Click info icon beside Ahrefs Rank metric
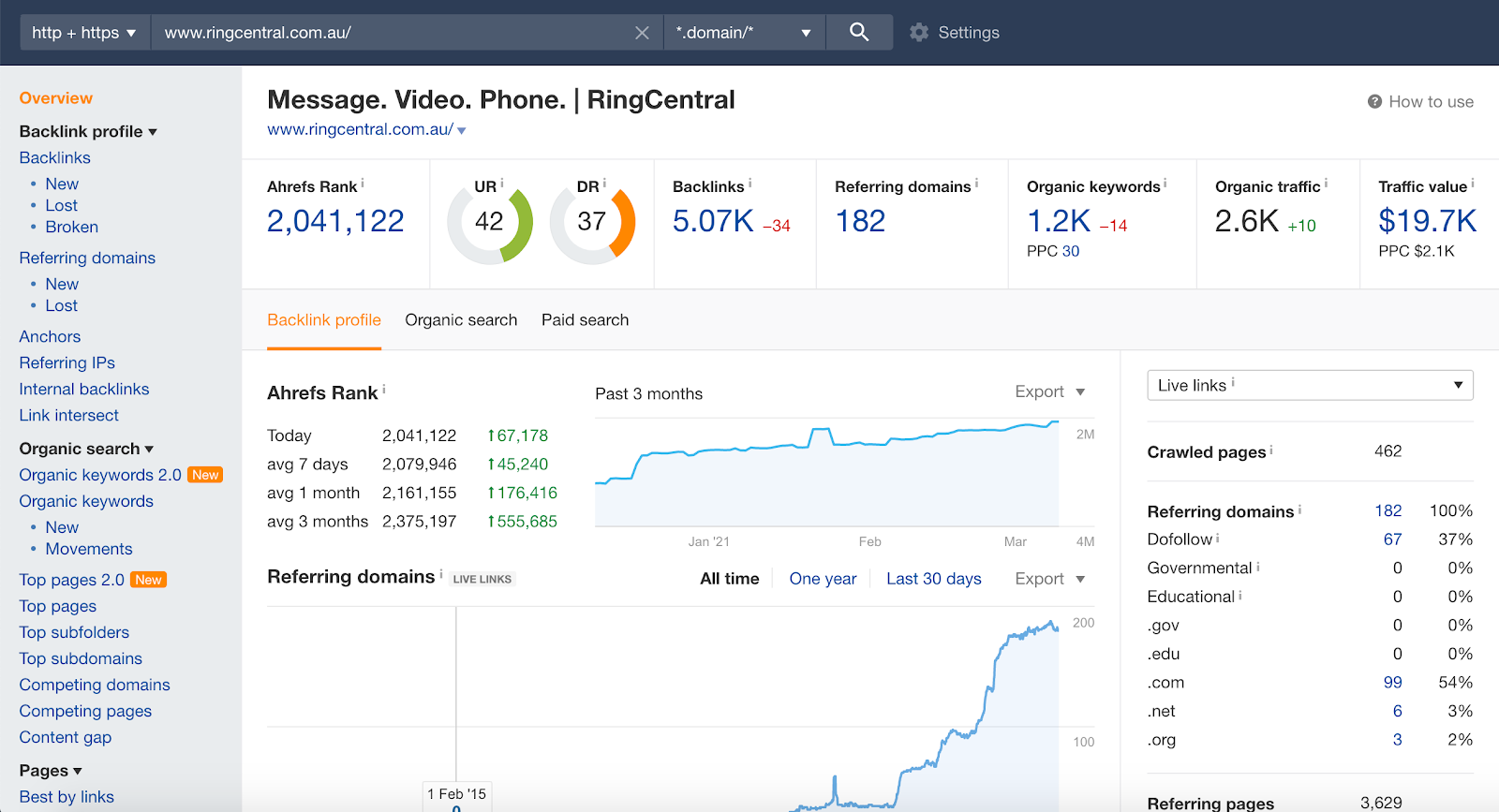The width and height of the screenshot is (1499, 812). (363, 184)
